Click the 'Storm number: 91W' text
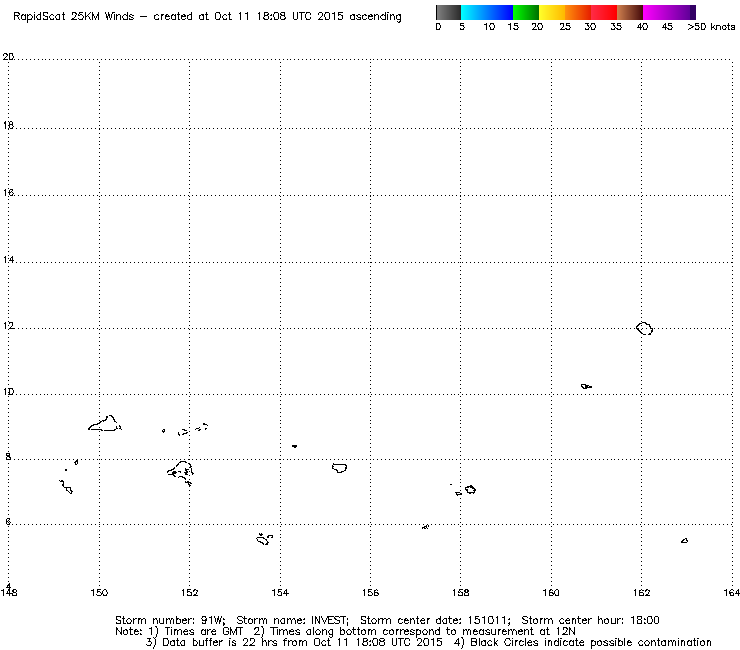740x650 pixels. (170, 620)
